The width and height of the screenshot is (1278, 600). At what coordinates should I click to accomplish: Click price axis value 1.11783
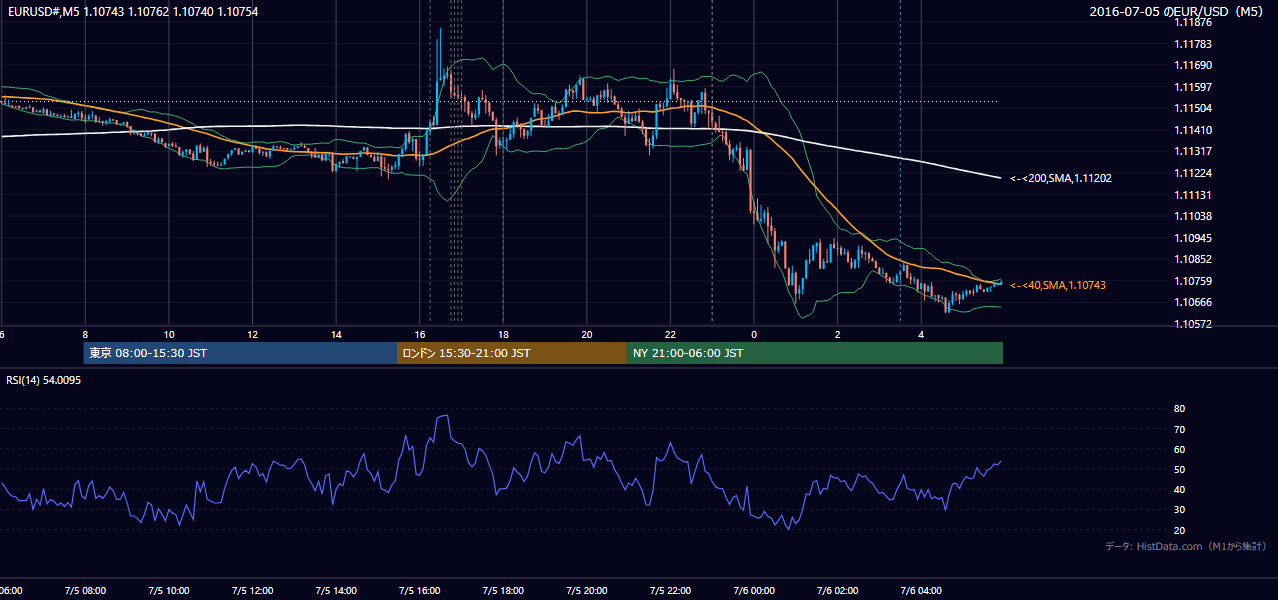click(x=1195, y=44)
